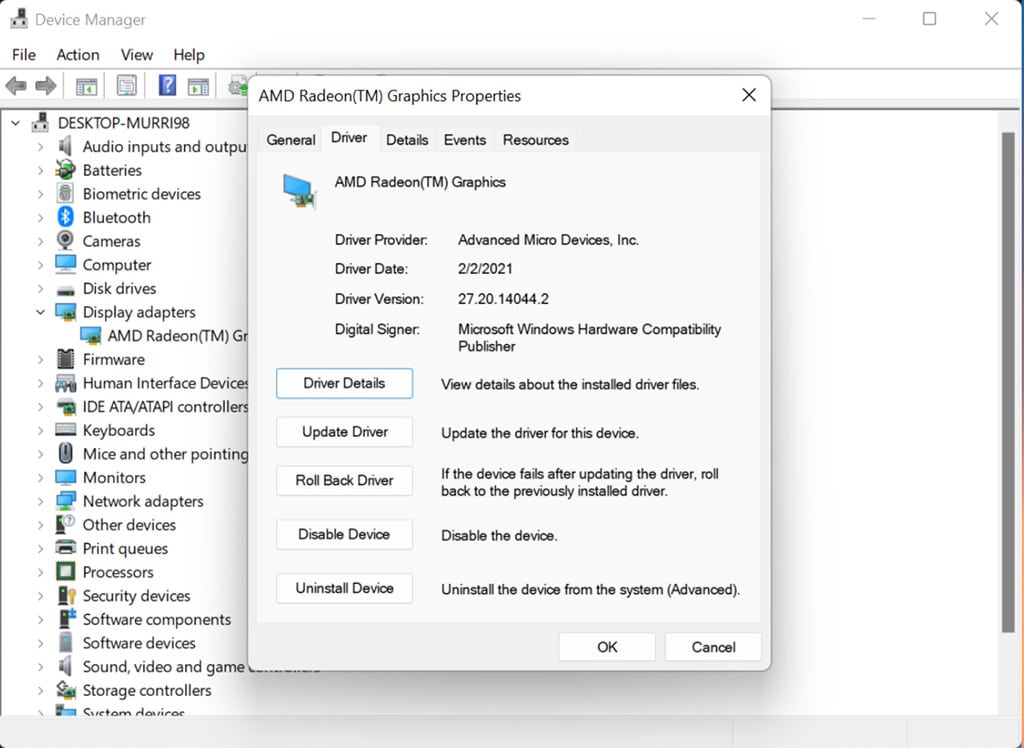Click the Batteries category icon
1024x748 pixels.
tap(66, 170)
